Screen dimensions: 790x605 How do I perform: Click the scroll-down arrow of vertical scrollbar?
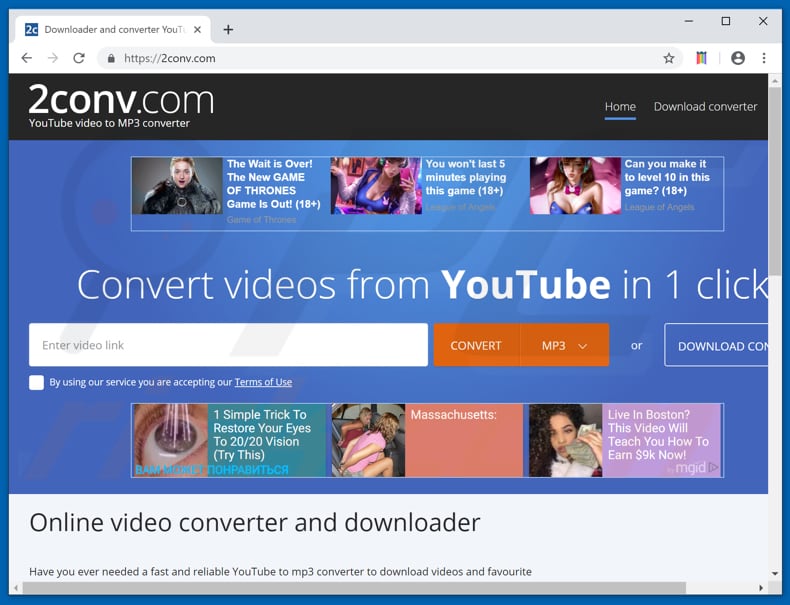tap(775, 573)
